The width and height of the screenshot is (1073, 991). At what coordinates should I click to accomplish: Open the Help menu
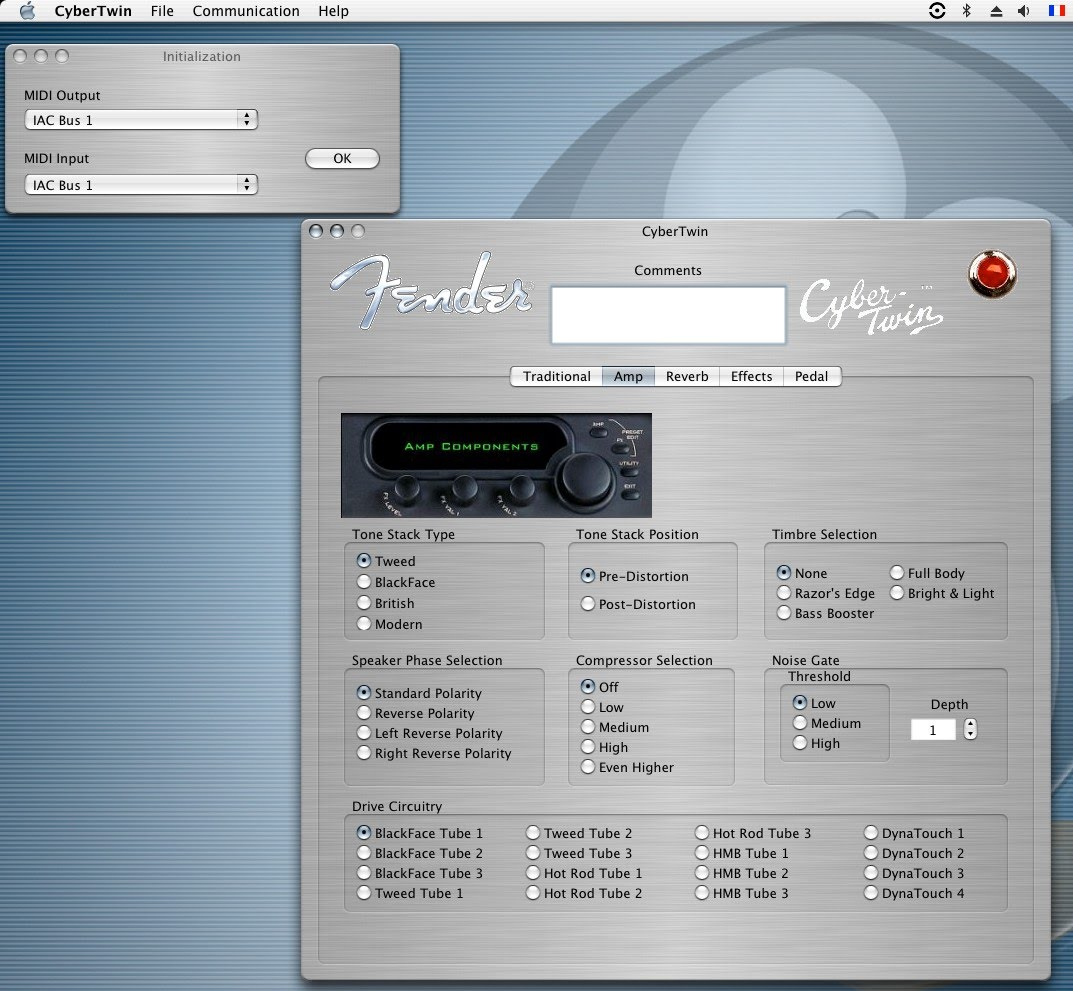click(333, 11)
